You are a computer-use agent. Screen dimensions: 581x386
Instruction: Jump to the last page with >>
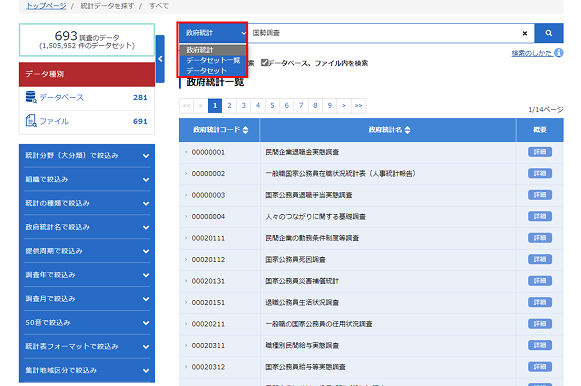(x=358, y=106)
